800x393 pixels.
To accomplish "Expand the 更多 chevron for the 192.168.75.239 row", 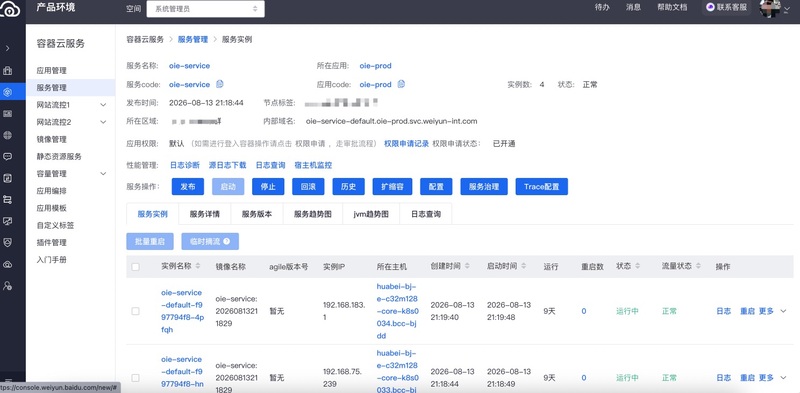I will click(784, 378).
